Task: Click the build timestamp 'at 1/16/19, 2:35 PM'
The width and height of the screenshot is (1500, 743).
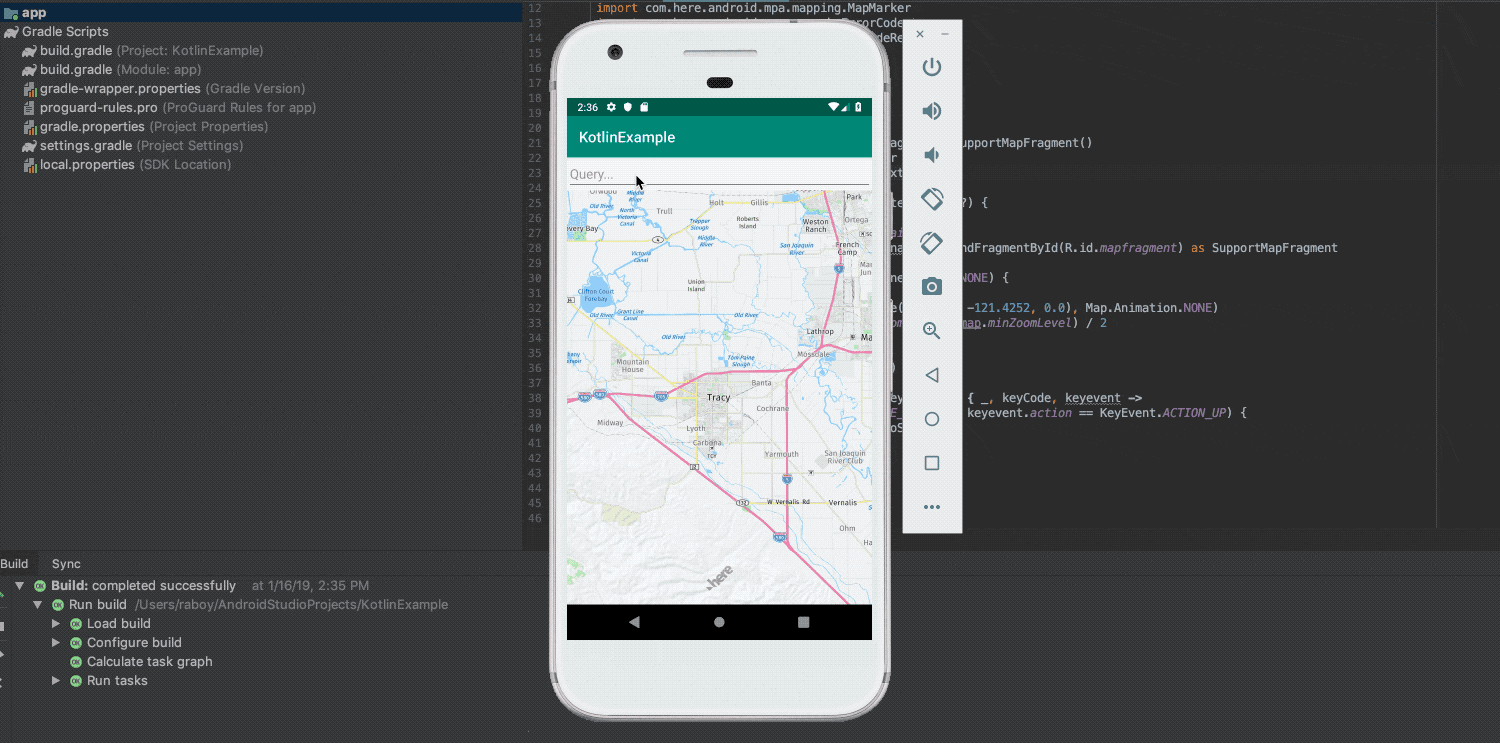Action: (x=310, y=586)
